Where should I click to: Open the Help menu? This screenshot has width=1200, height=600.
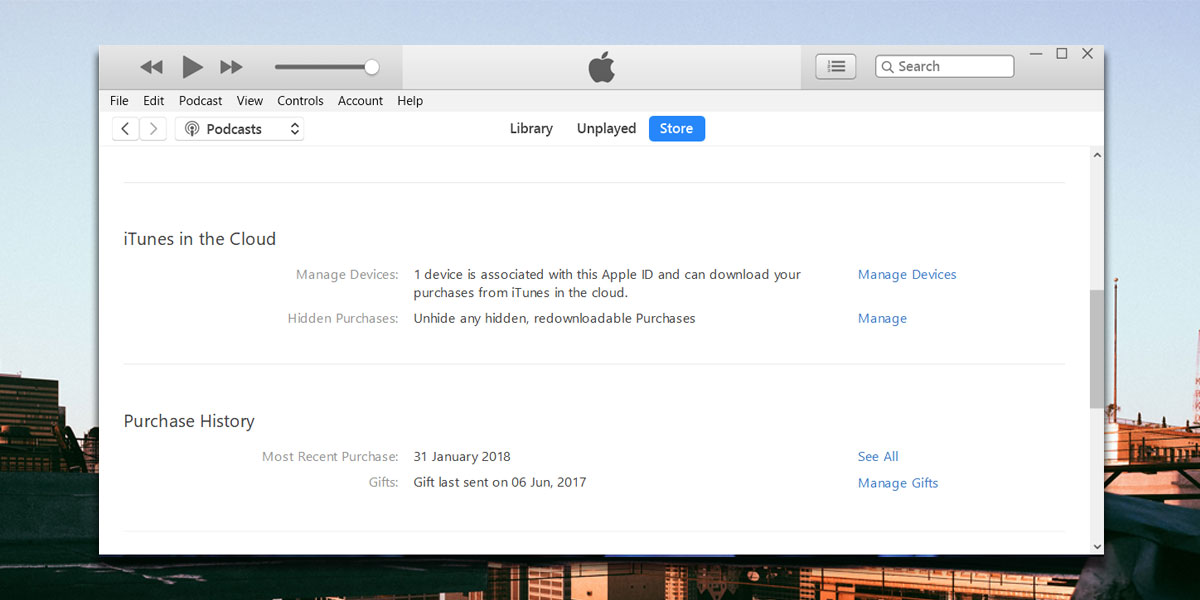click(x=410, y=101)
